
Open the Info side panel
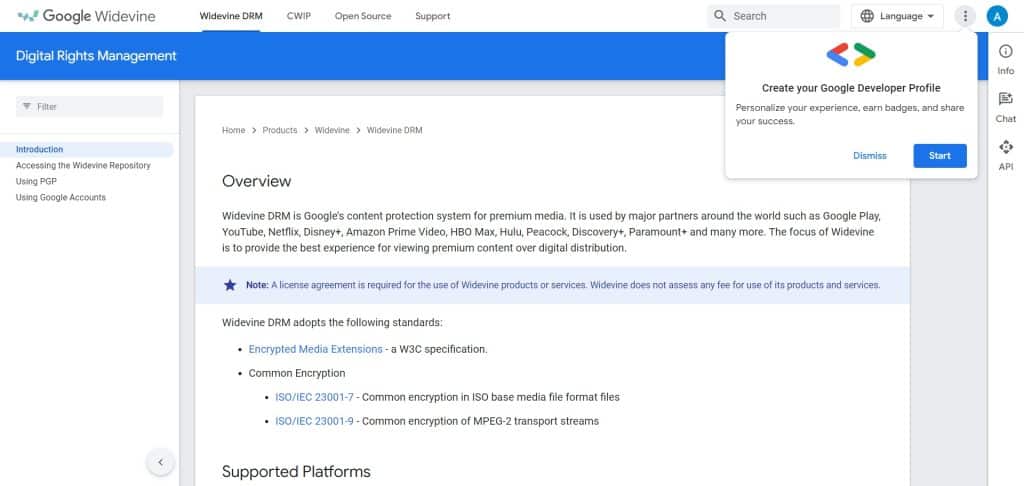[1006, 59]
